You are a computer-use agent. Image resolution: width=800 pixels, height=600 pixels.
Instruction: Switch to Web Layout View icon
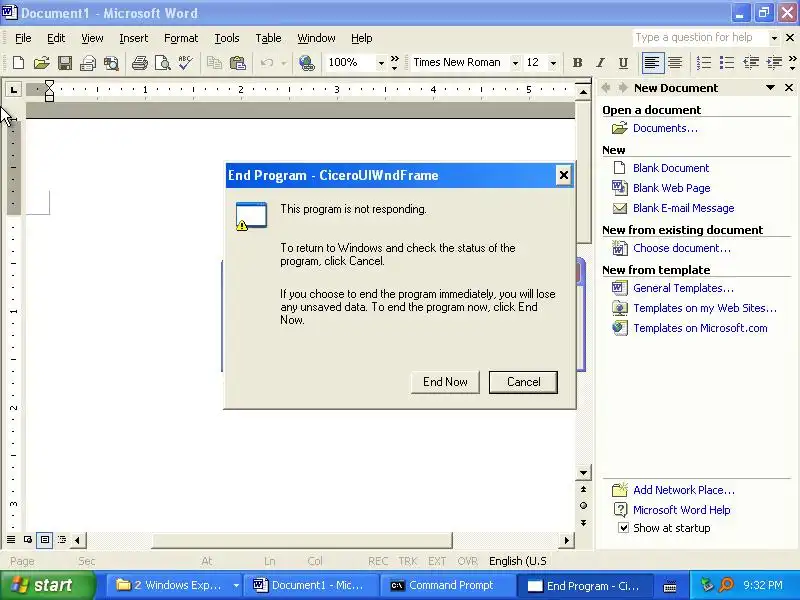[x=28, y=539]
